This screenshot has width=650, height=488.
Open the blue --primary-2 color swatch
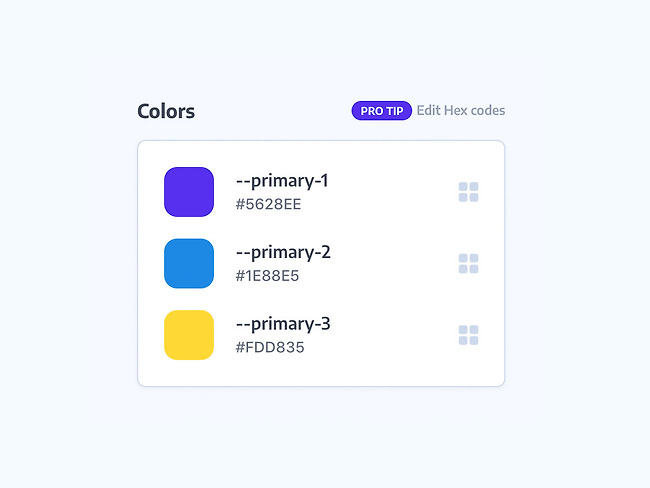[x=189, y=263]
